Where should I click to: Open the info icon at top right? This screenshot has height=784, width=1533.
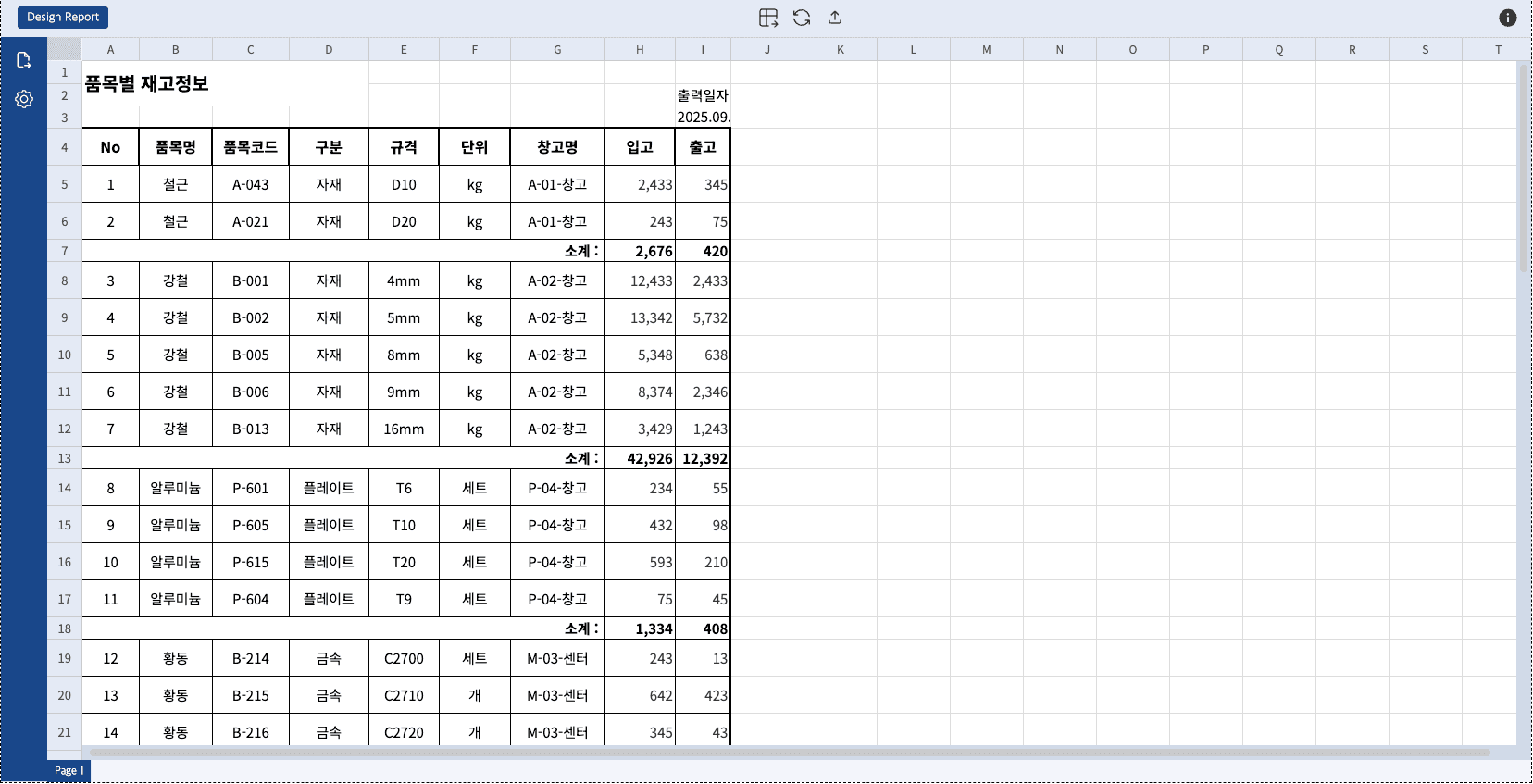(1508, 18)
